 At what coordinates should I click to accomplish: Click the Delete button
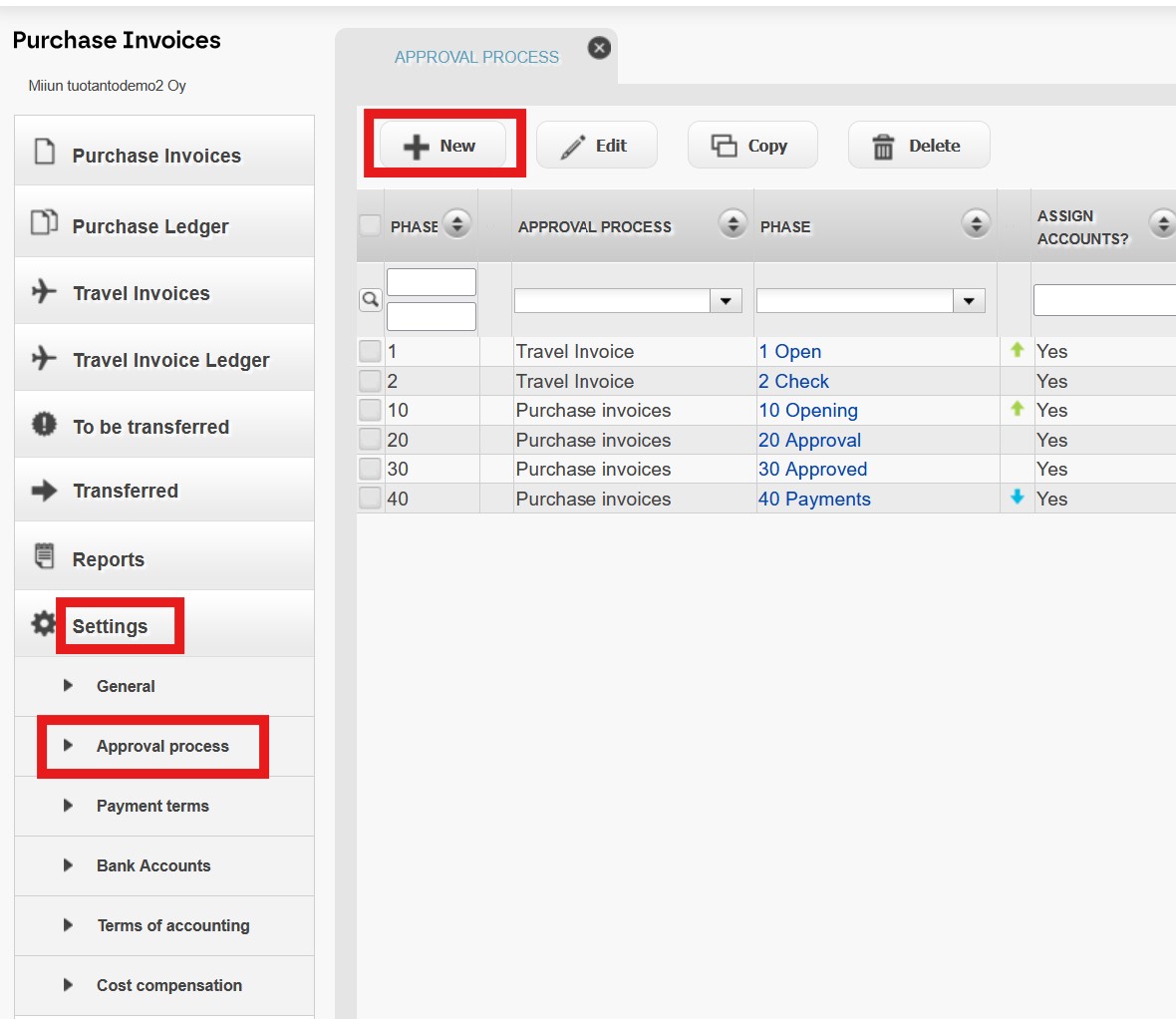tap(919, 145)
